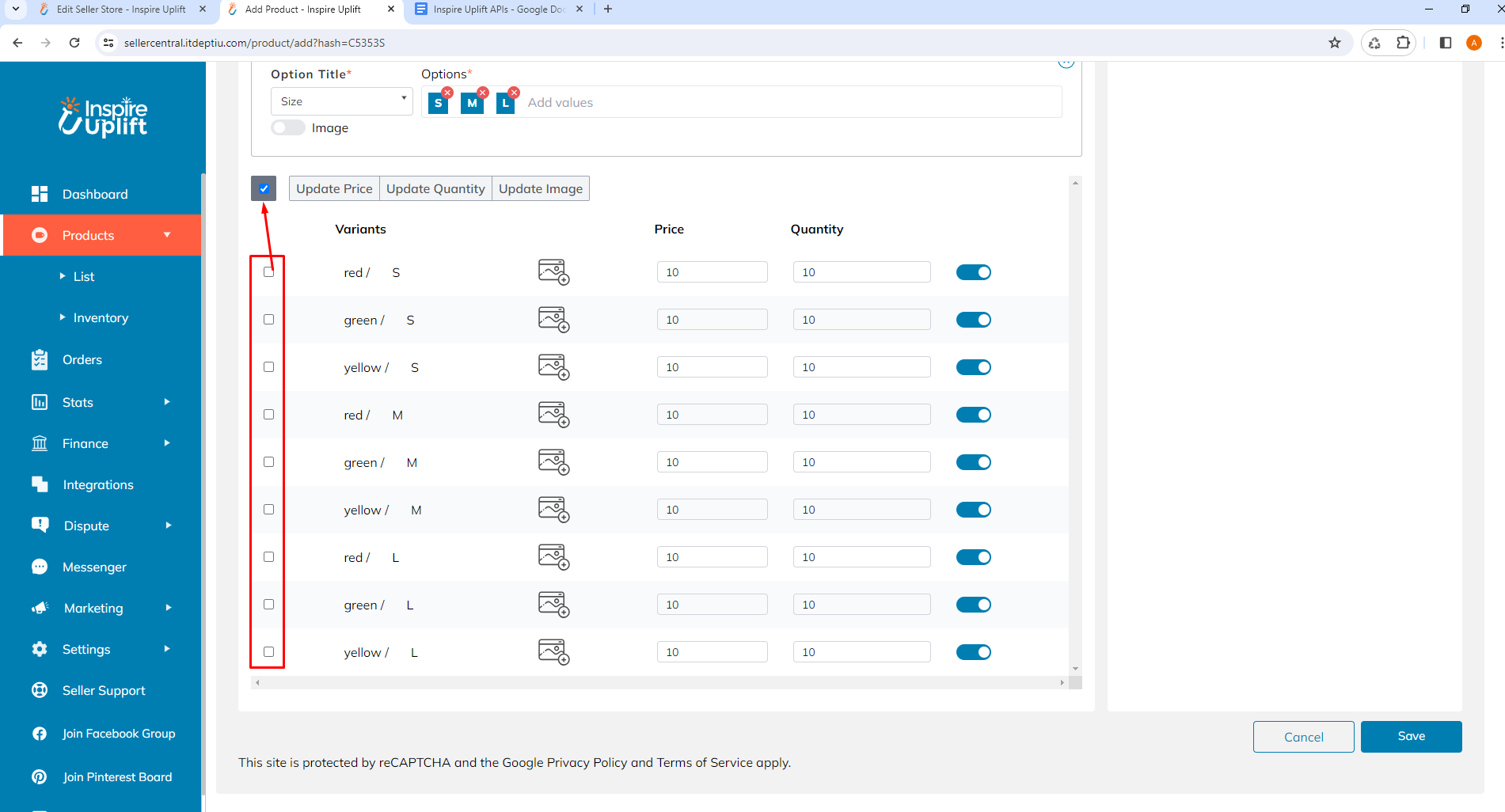The width and height of the screenshot is (1505, 812).
Task: Disable the red / M variant toggle
Action: (973, 415)
